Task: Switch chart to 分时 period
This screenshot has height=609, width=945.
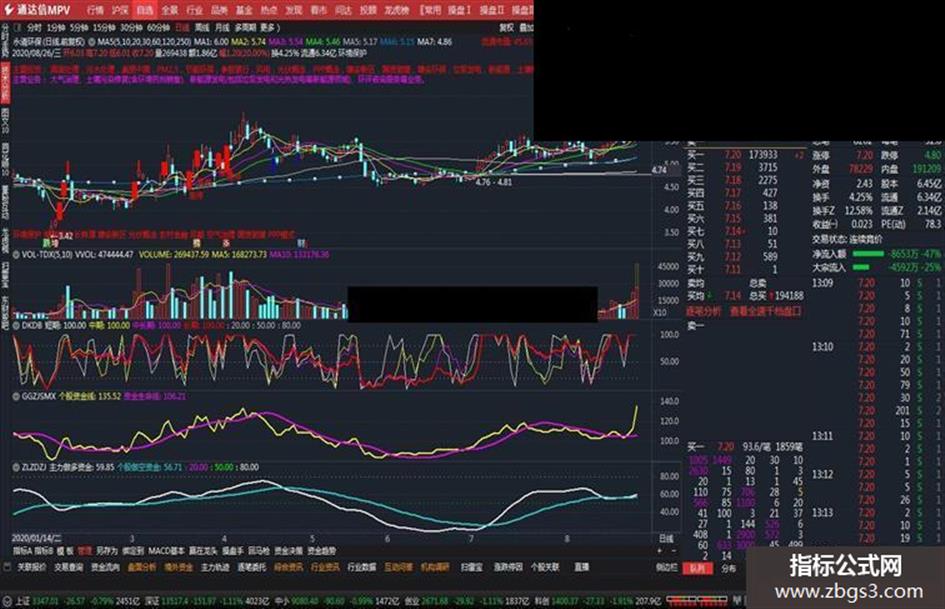Action: click(x=35, y=28)
